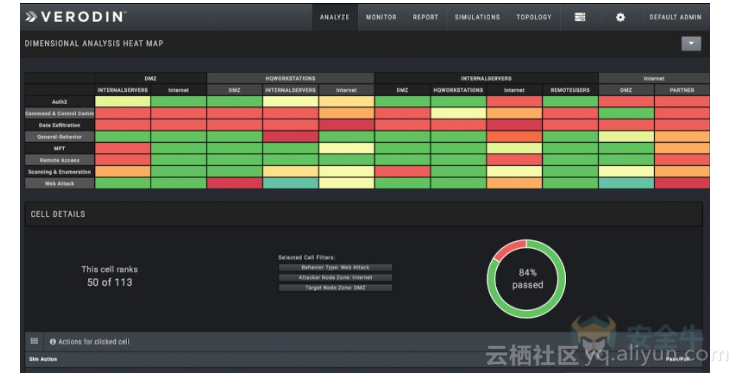Image resolution: width=740 pixels, height=378 pixels.
Task: Select the Scanning & Enumeration row label
Action: [x=59, y=172]
